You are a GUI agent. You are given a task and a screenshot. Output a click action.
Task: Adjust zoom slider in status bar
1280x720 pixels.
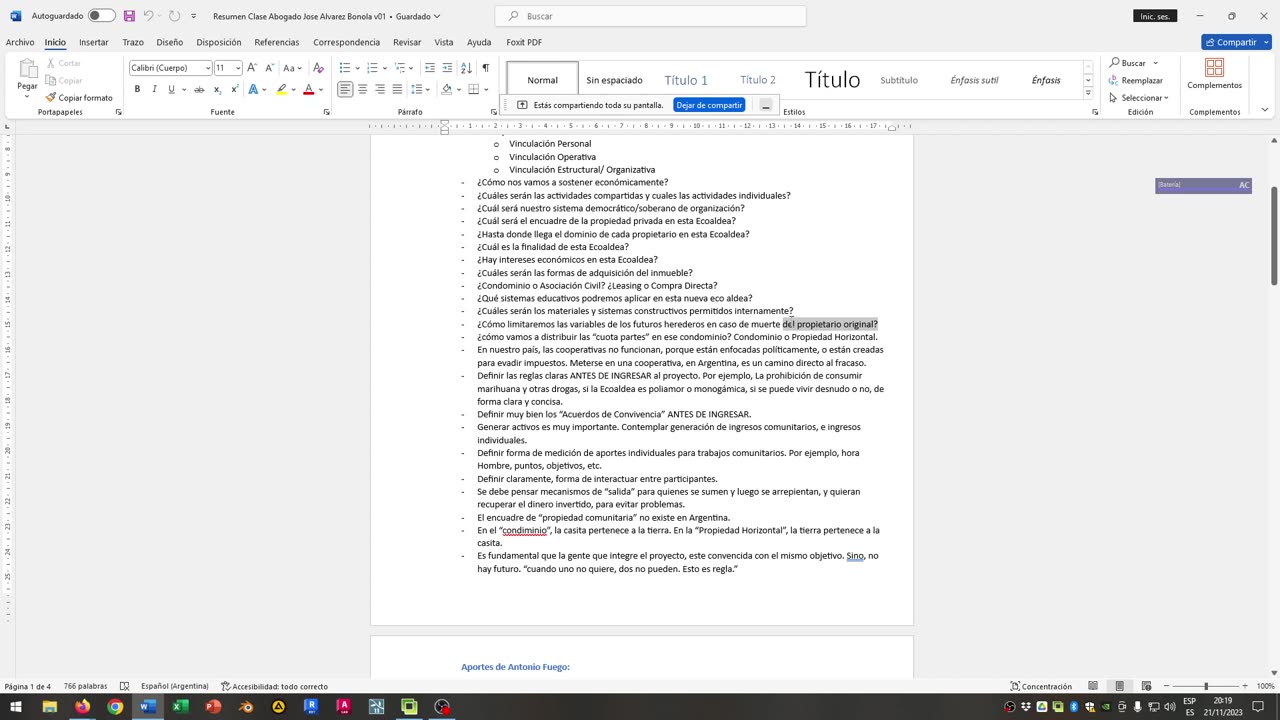(1206, 686)
